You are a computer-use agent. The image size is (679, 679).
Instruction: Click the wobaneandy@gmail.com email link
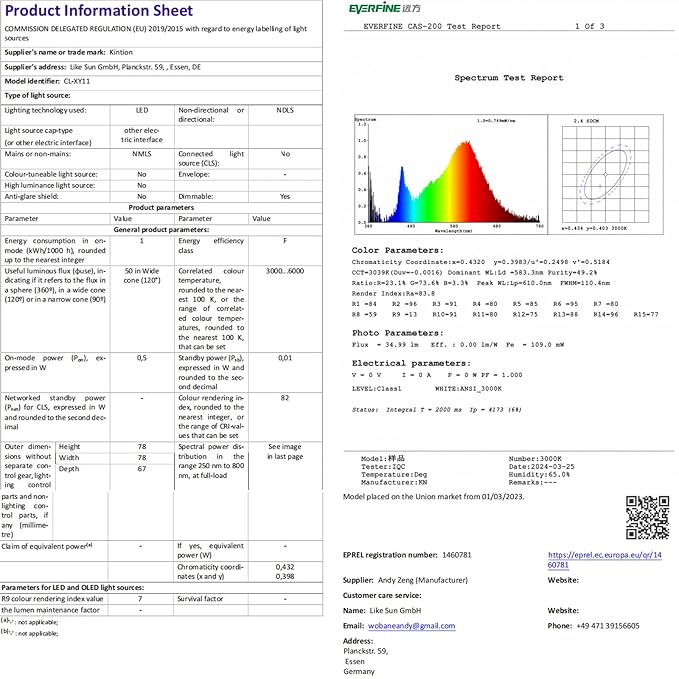coord(398,625)
